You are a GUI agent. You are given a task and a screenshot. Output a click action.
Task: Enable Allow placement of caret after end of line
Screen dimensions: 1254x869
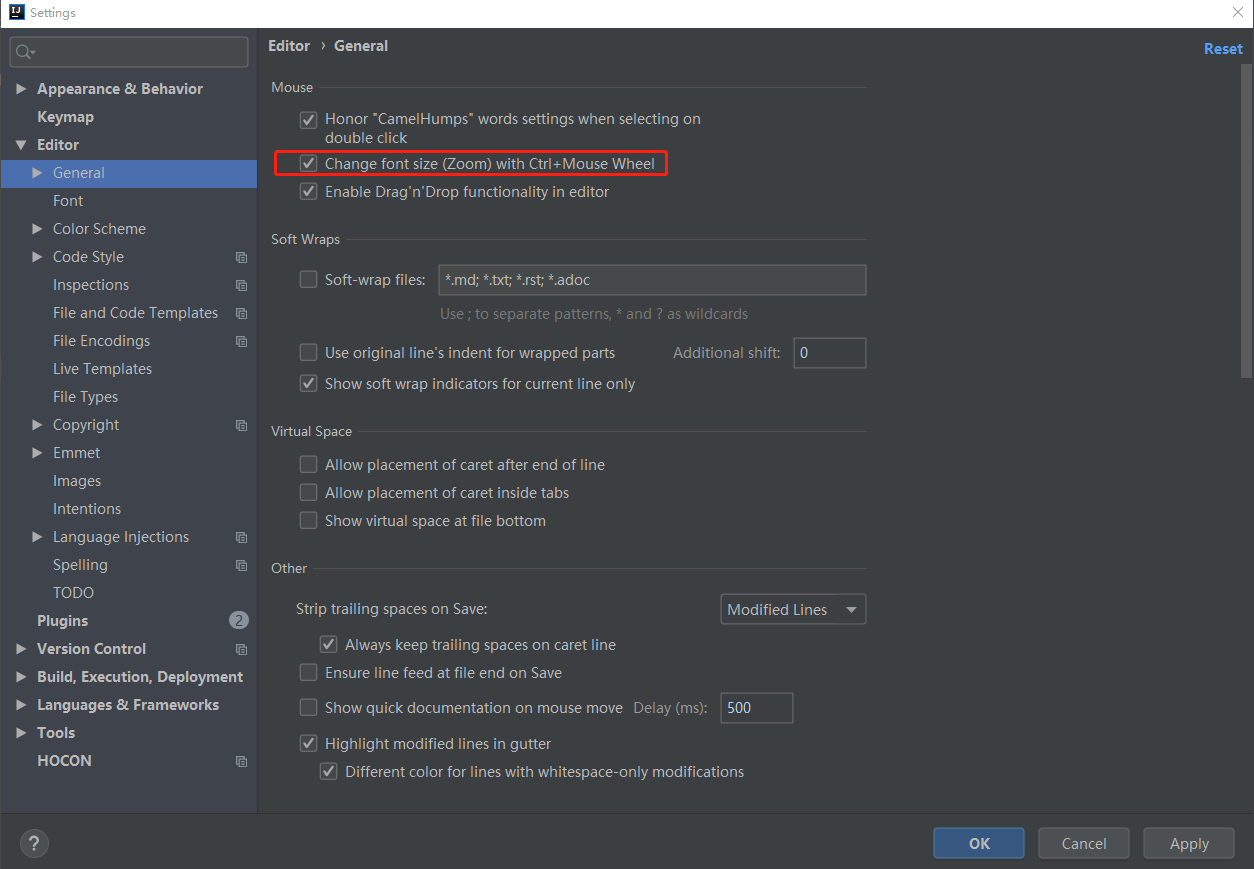309,465
